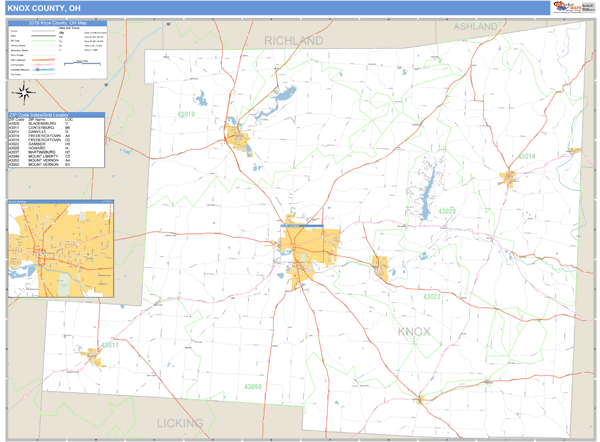This screenshot has width=600, height=442.
Task: Click the ASHLAND county label
Action: coord(474,25)
